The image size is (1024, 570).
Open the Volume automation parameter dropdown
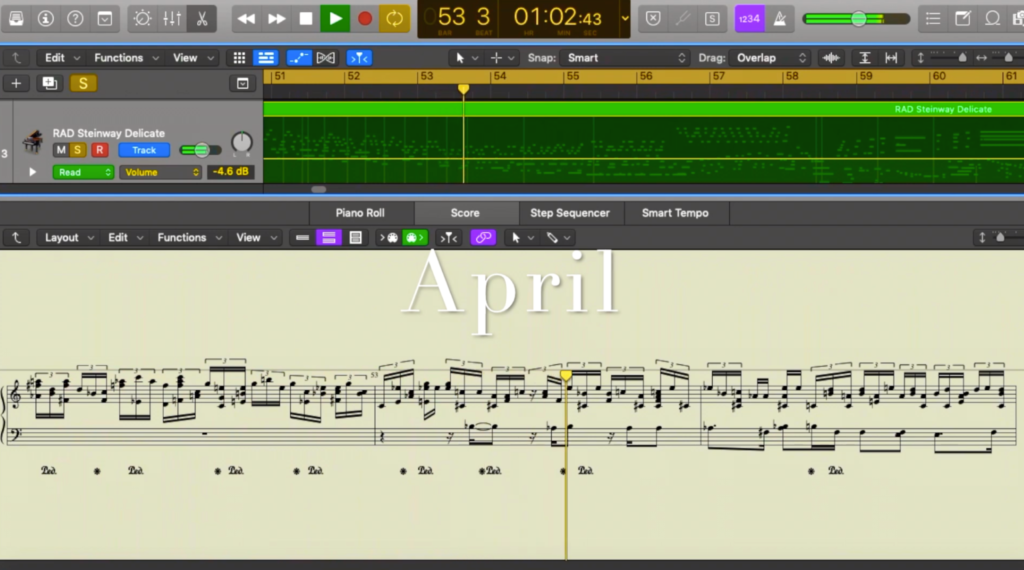coord(161,172)
